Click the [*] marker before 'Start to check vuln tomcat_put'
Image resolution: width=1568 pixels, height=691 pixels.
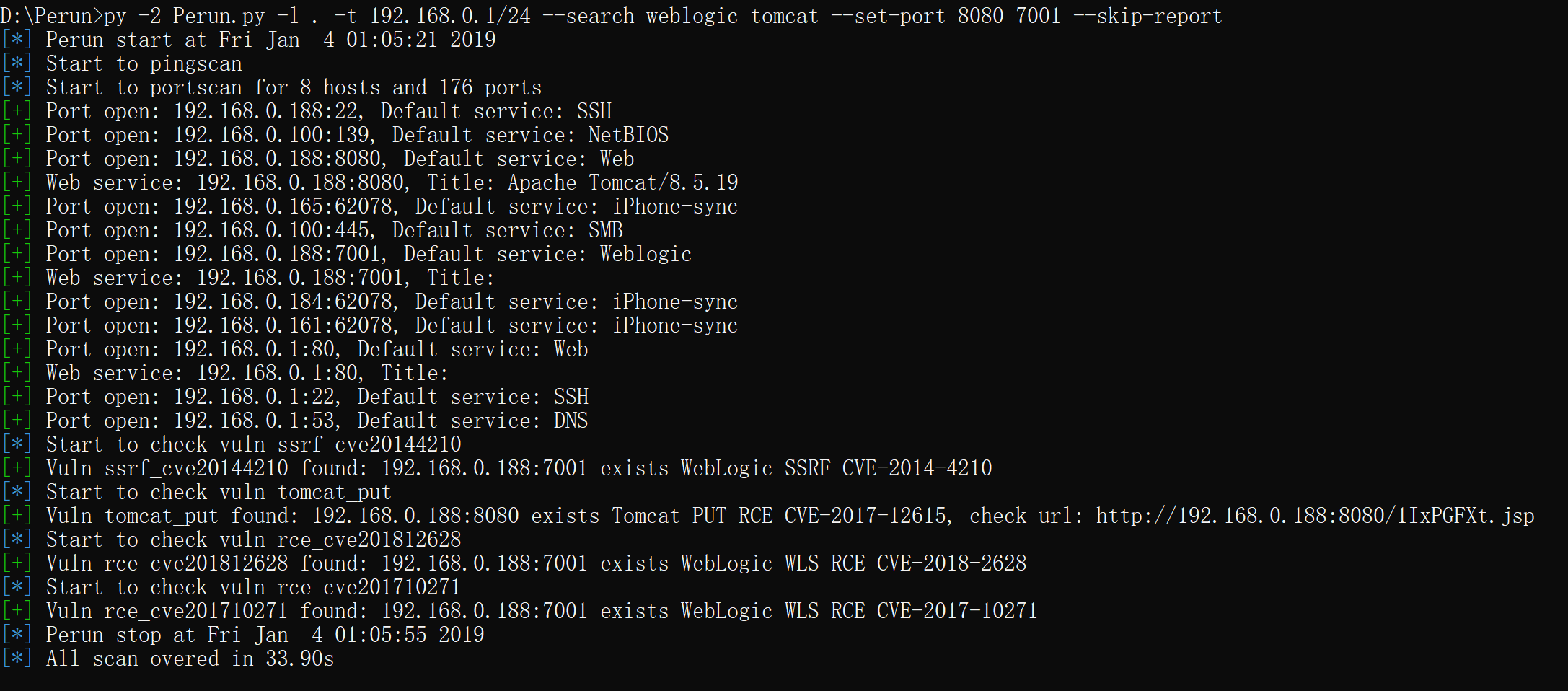(x=17, y=493)
